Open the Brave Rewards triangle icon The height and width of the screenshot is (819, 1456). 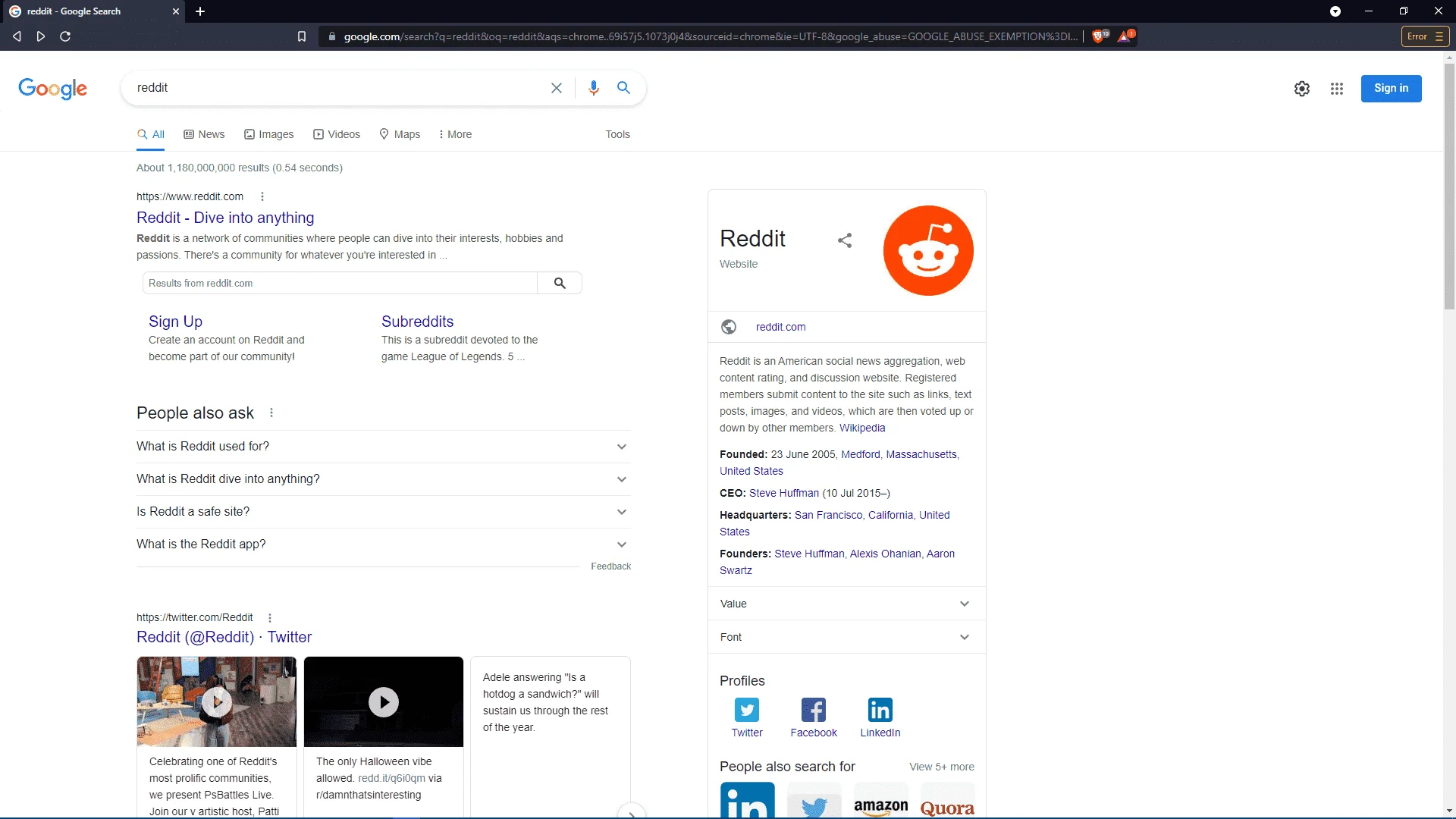[x=1125, y=36]
